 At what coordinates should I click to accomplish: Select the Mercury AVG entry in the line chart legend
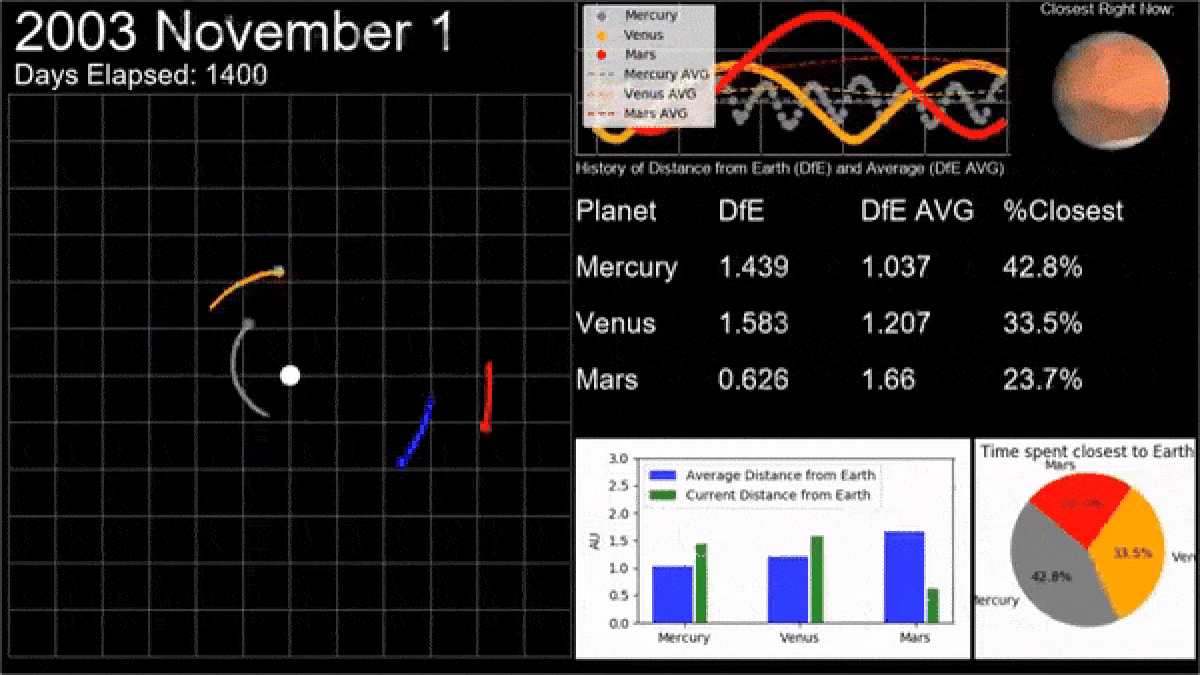649,74
